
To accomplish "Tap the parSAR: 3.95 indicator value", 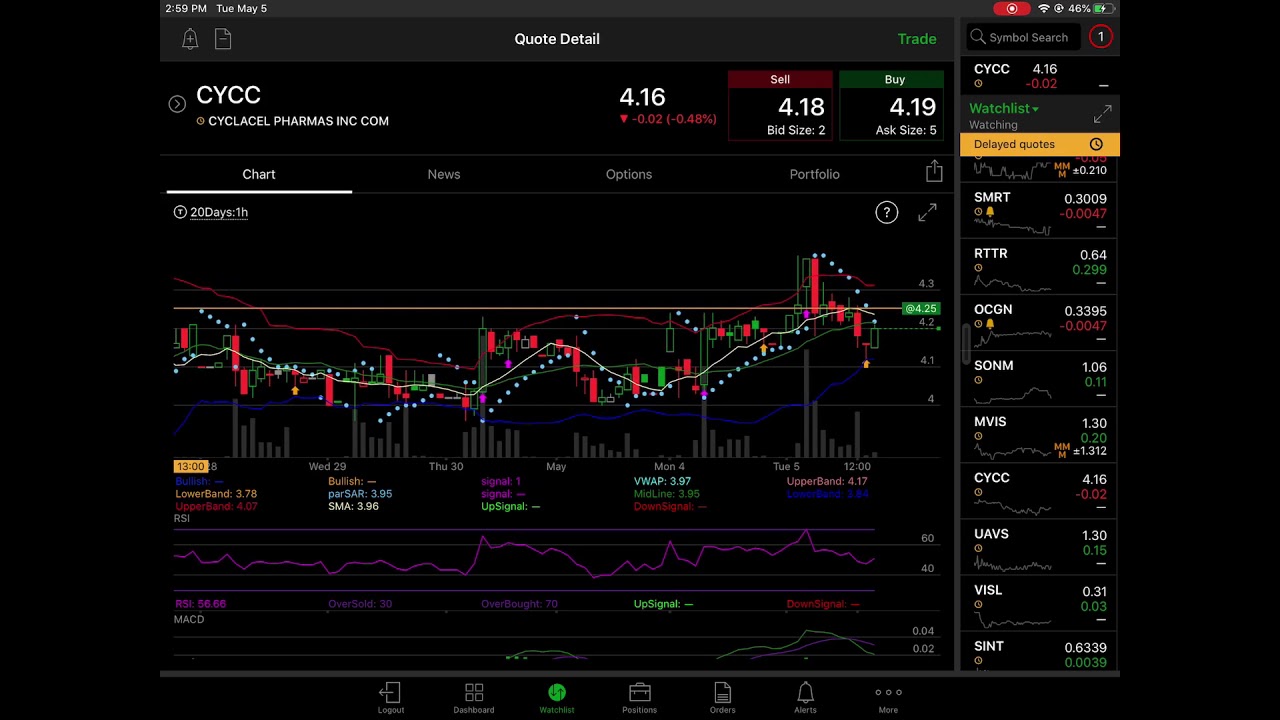I will coord(360,494).
